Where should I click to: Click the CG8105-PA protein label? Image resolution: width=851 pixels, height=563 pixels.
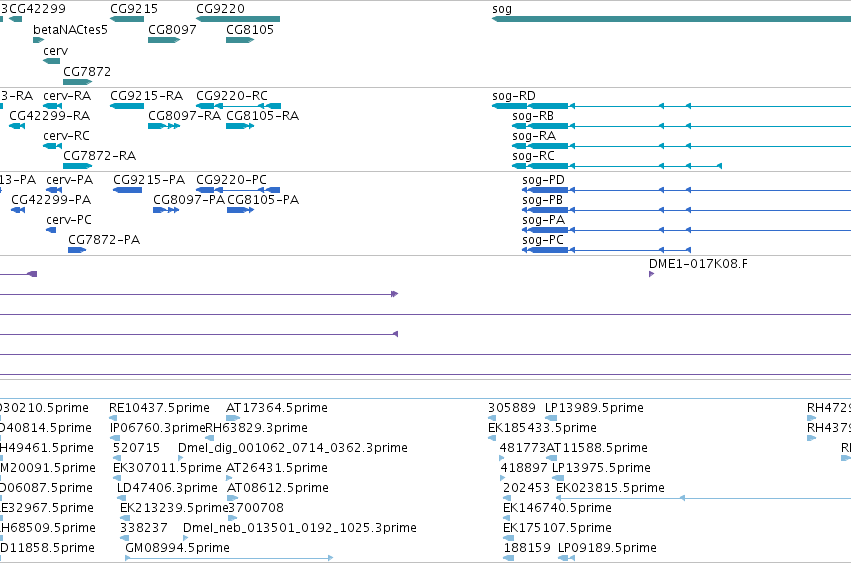pos(263,200)
